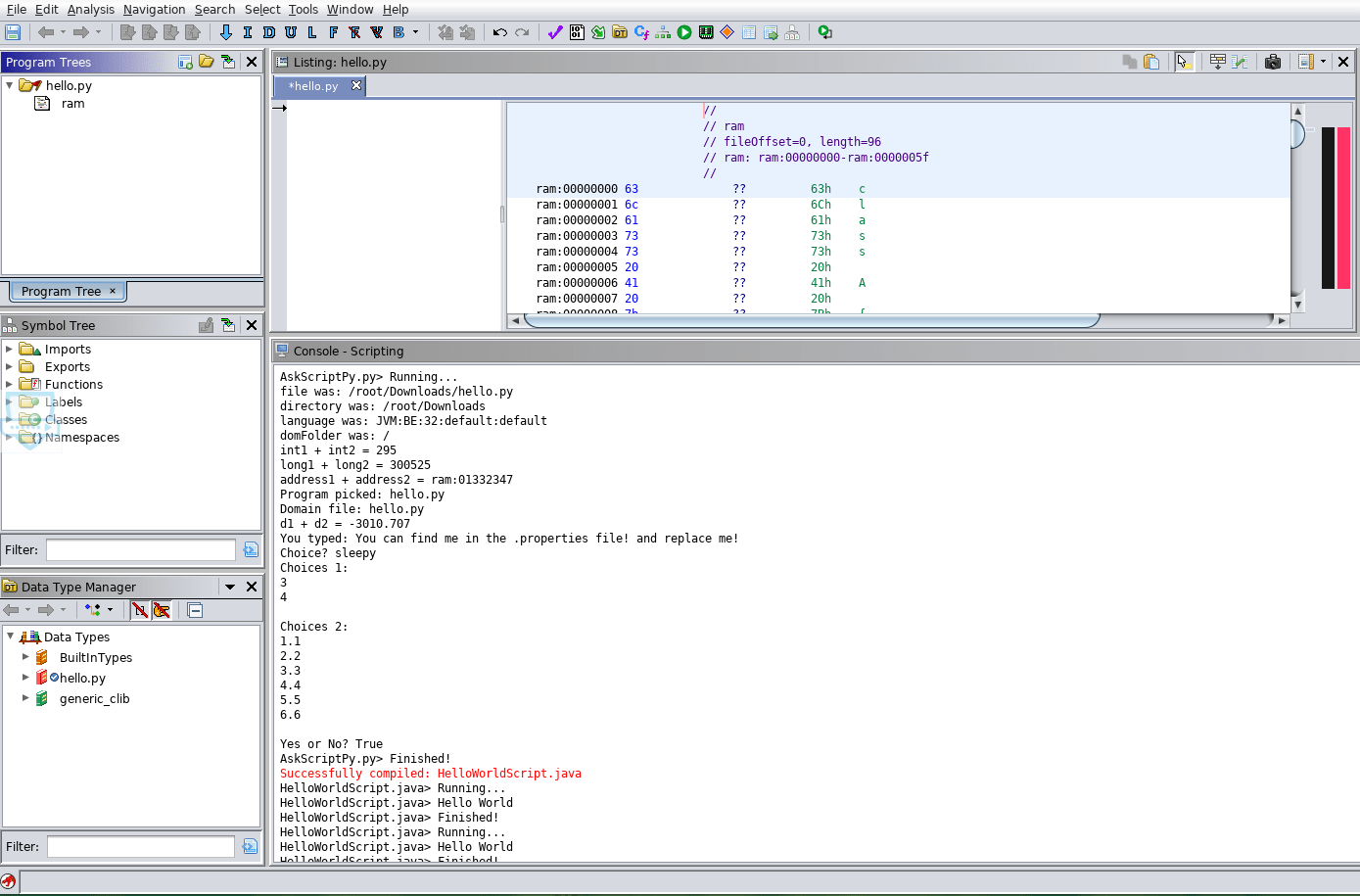Screen dimensions: 1360x896
Task: Toggle mouse hover mode in Listing
Action: tap(1183, 62)
